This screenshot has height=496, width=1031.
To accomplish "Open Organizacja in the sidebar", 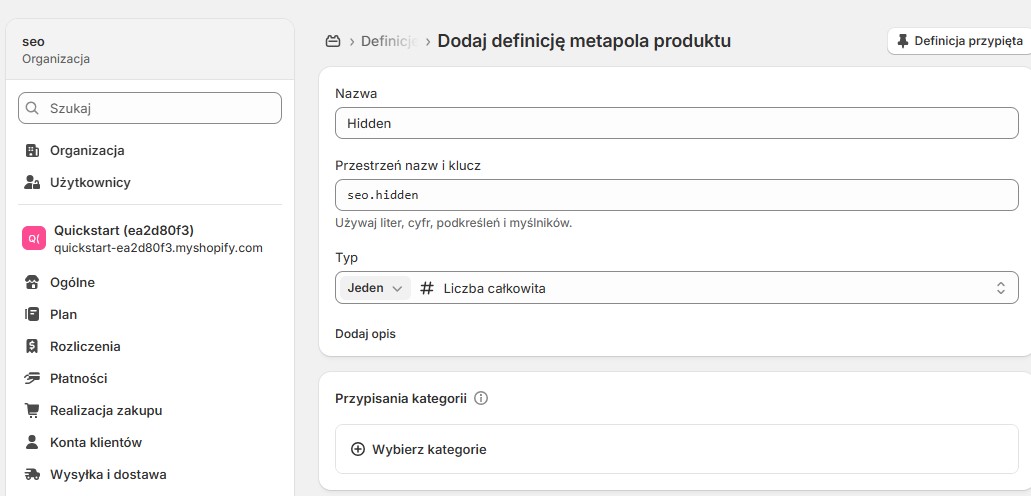I will 150,151.
